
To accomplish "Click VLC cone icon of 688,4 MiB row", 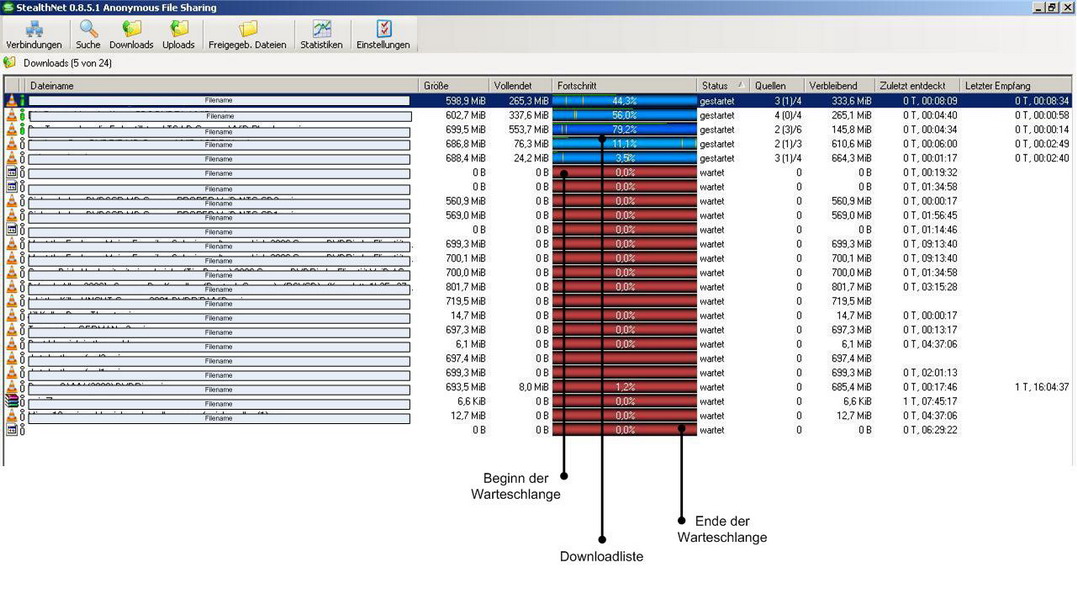I will pyautogui.click(x=12, y=158).
